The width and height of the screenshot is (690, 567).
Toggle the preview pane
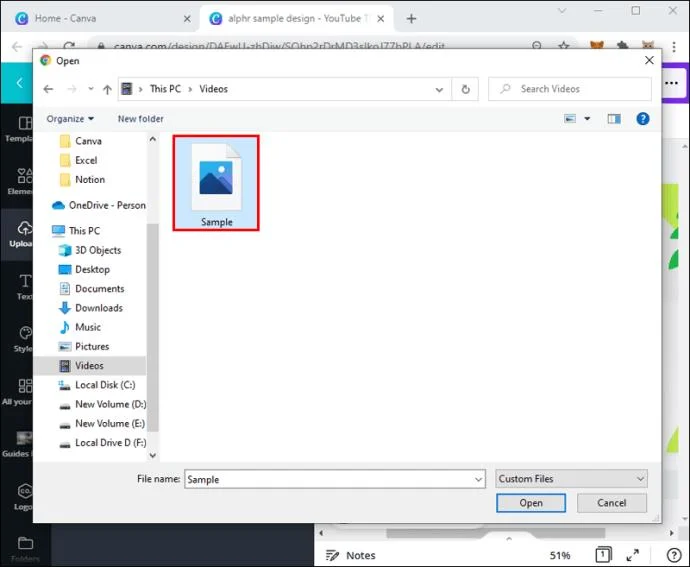[x=614, y=118]
